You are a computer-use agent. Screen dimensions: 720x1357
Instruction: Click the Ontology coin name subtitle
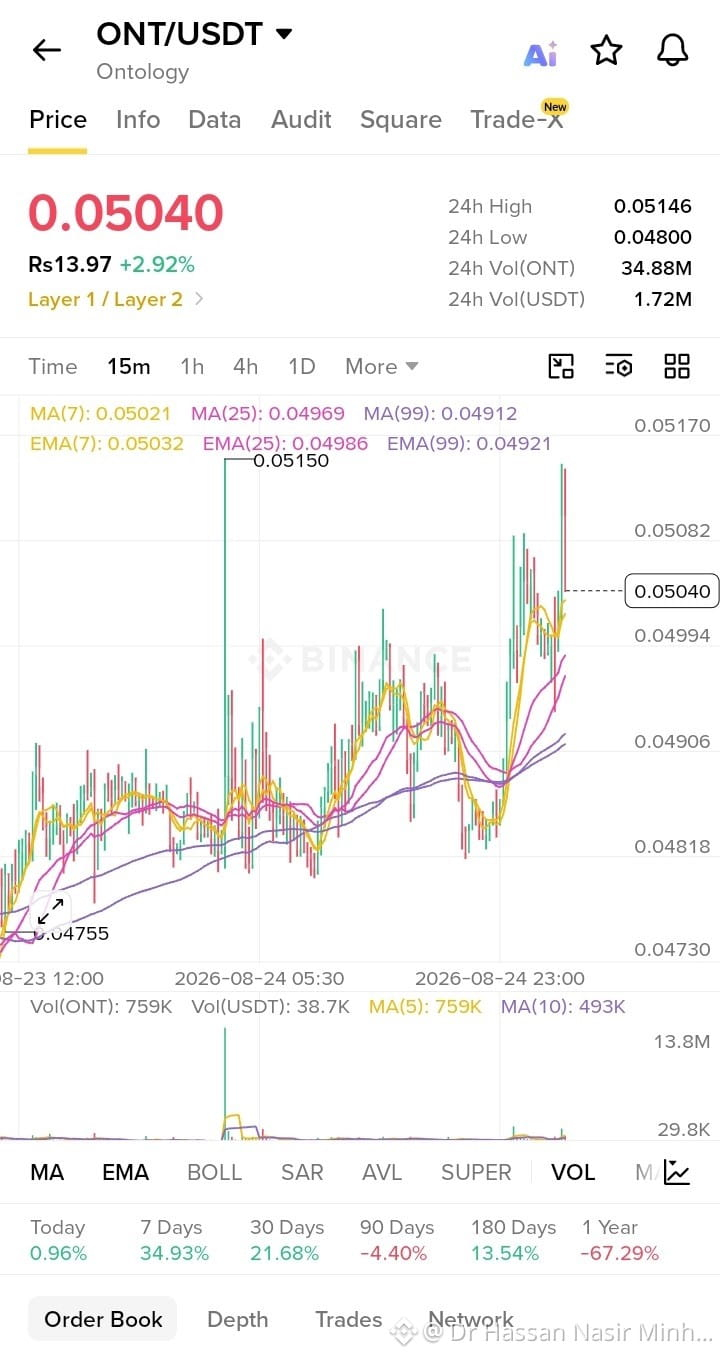coord(142,72)
